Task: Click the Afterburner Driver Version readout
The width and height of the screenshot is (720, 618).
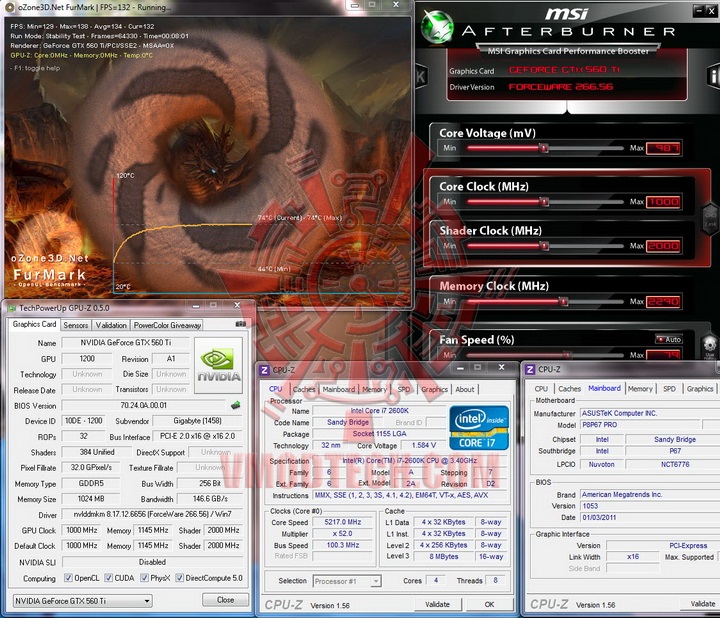Action: click(x=561, y=87)
